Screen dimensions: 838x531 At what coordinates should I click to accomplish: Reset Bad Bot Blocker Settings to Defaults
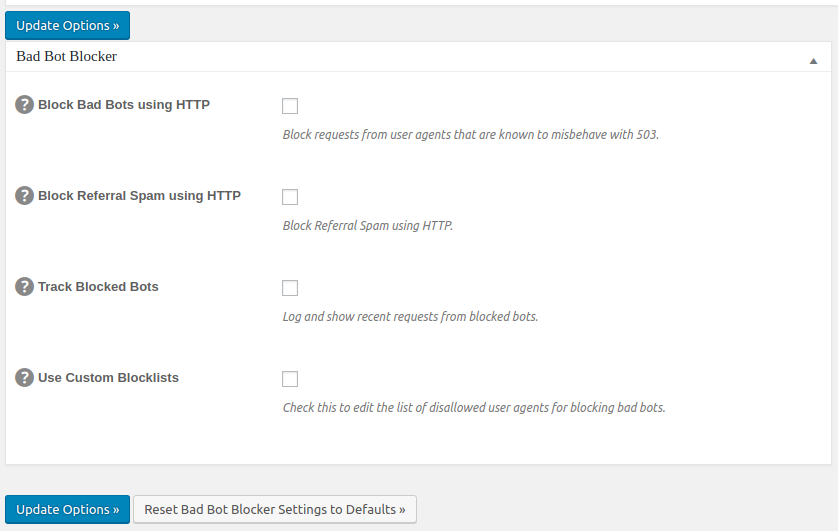(275, 509)
